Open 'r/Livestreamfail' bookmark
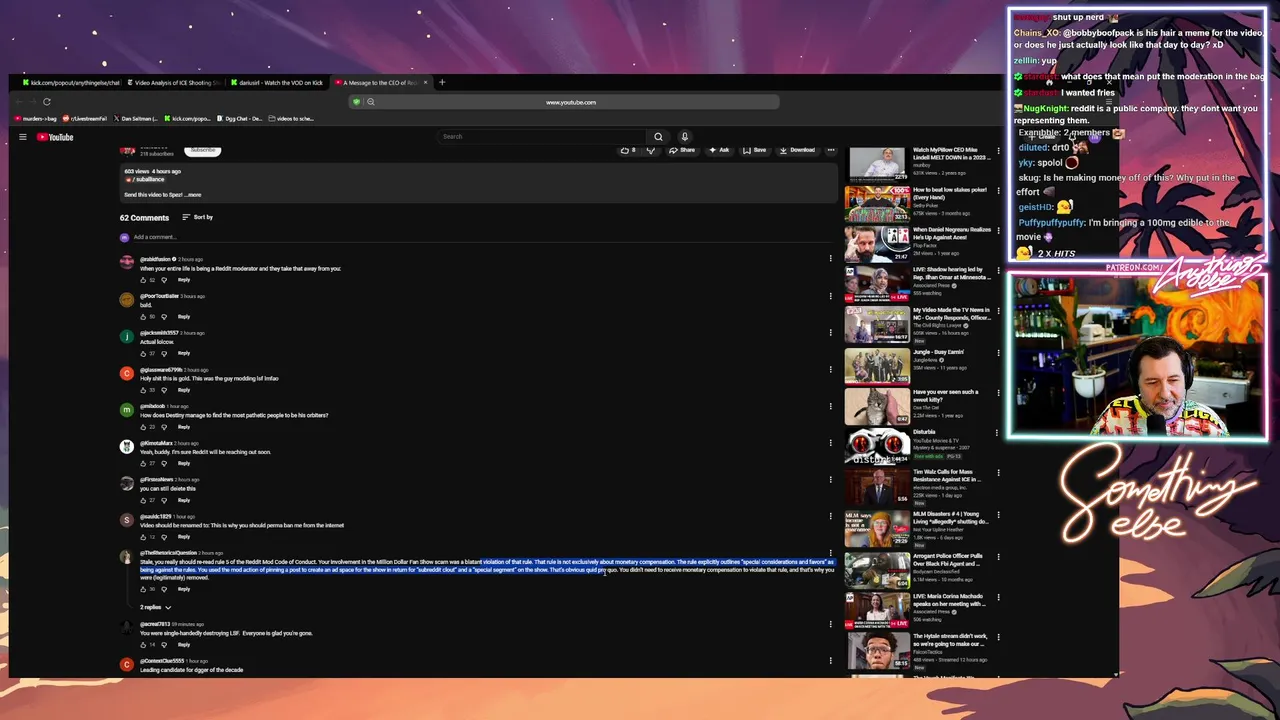The height and width of the screenshot is (720, 1280). click(84, 119)
